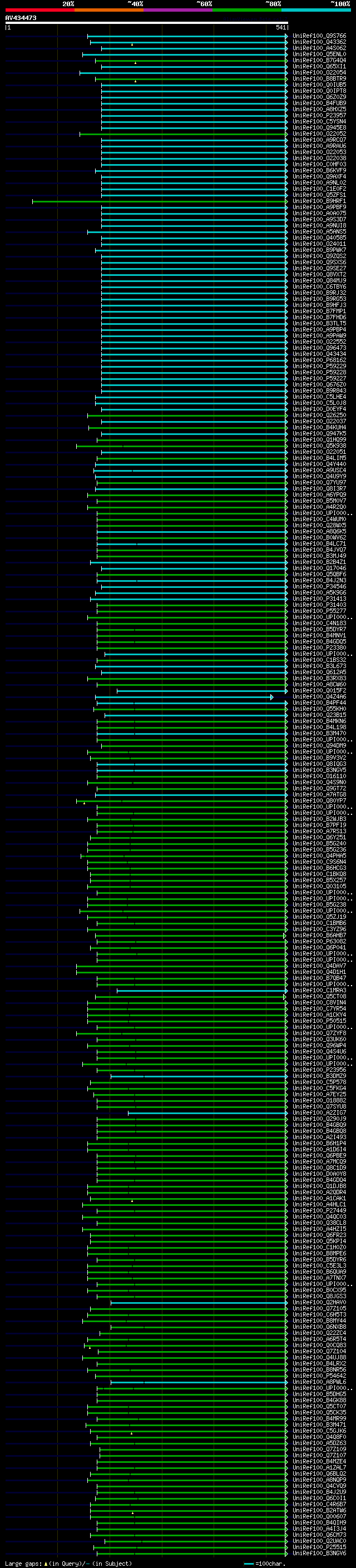Select the UniRef100_B9PWK7 label
This screenshot has height=1568, width=356.
click(x=319, y=250)
